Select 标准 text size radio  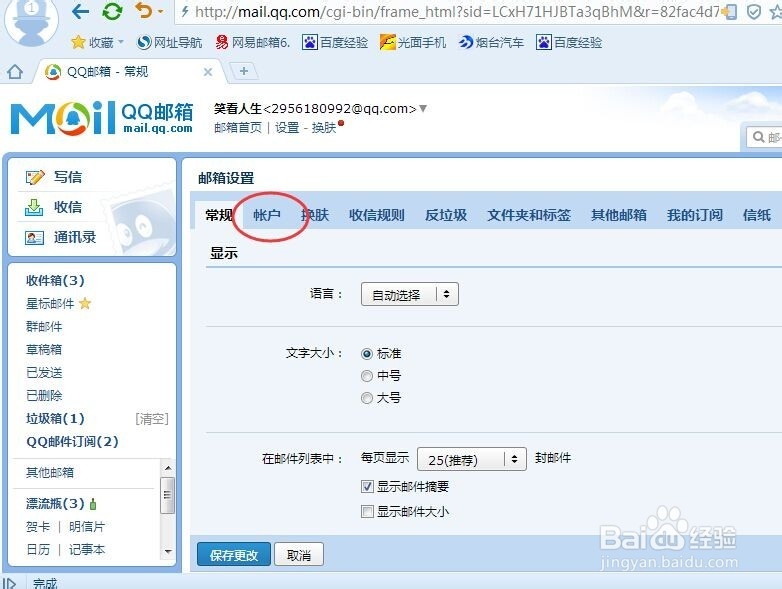point(367,354)
